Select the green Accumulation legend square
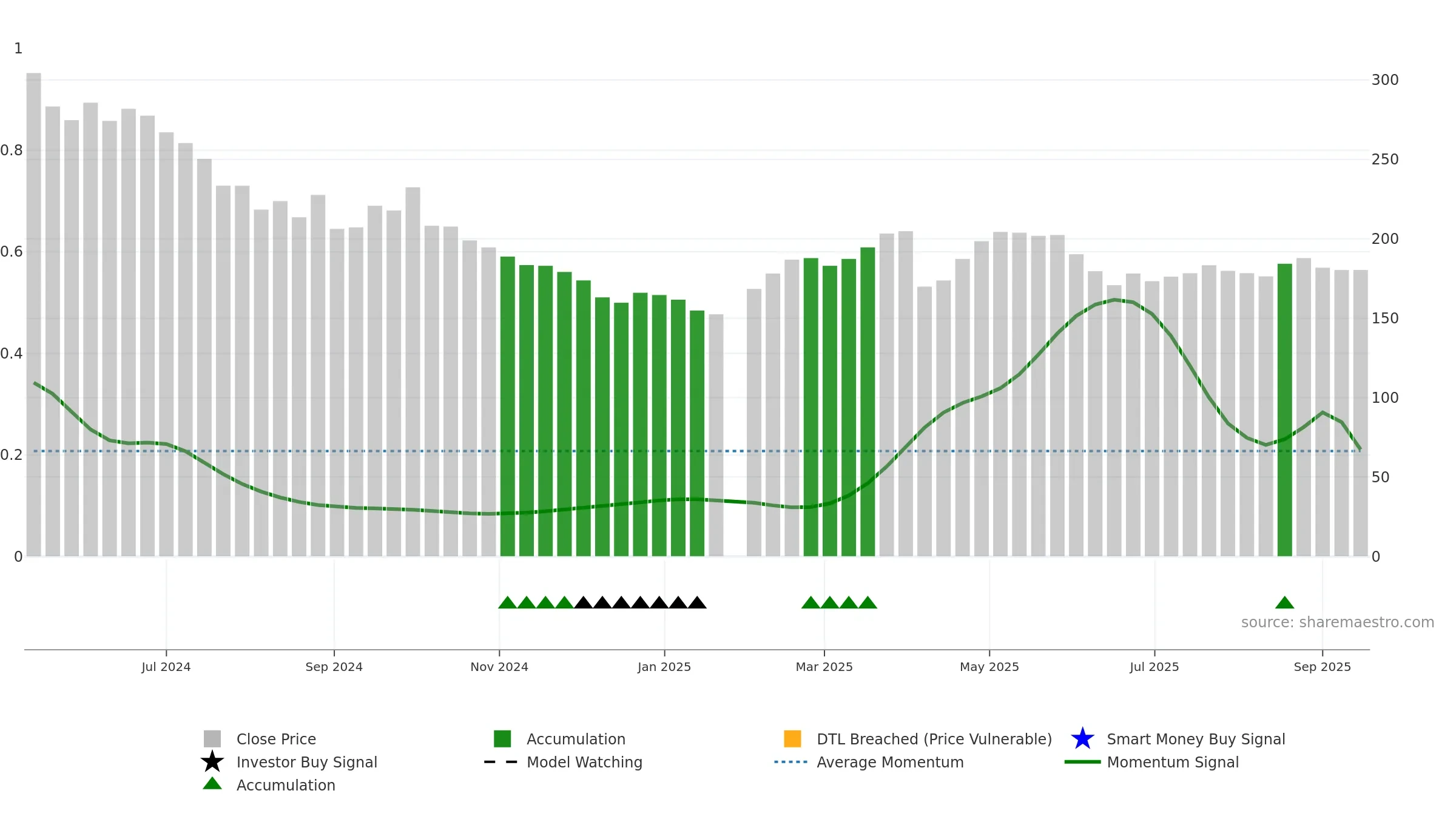Viewport: 1456px width, 819px height. click(x=502, y=739)
